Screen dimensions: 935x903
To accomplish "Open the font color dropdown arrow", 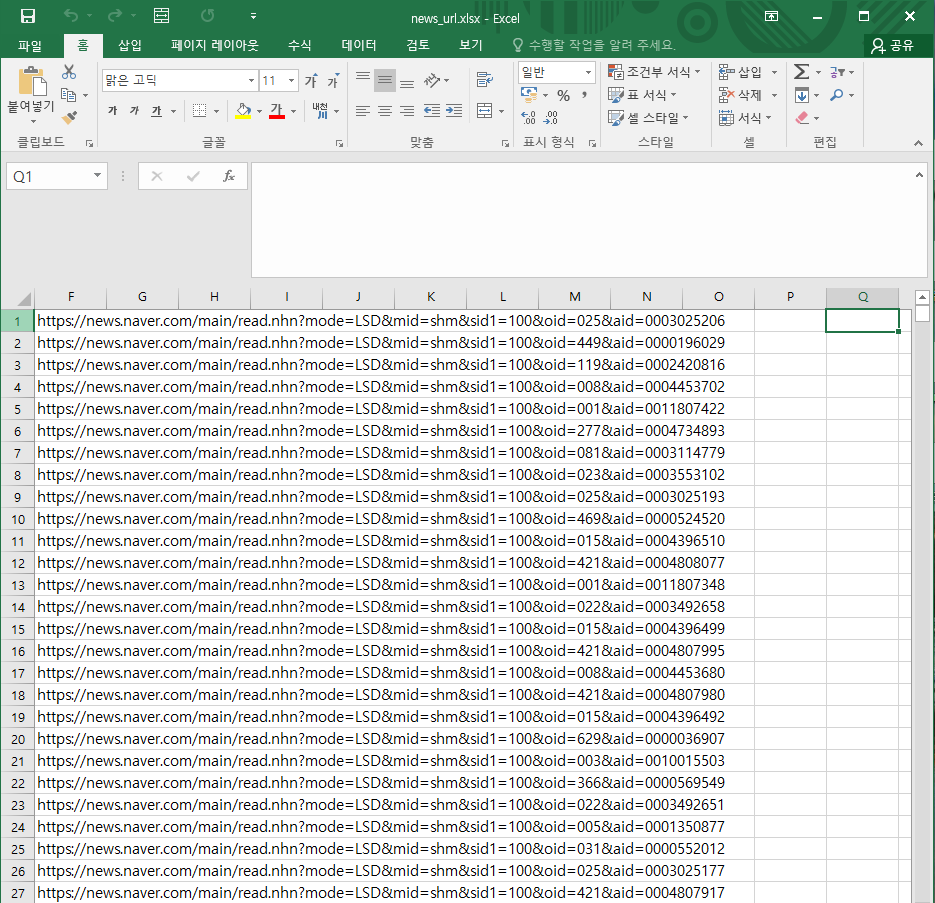I will 293,112.
